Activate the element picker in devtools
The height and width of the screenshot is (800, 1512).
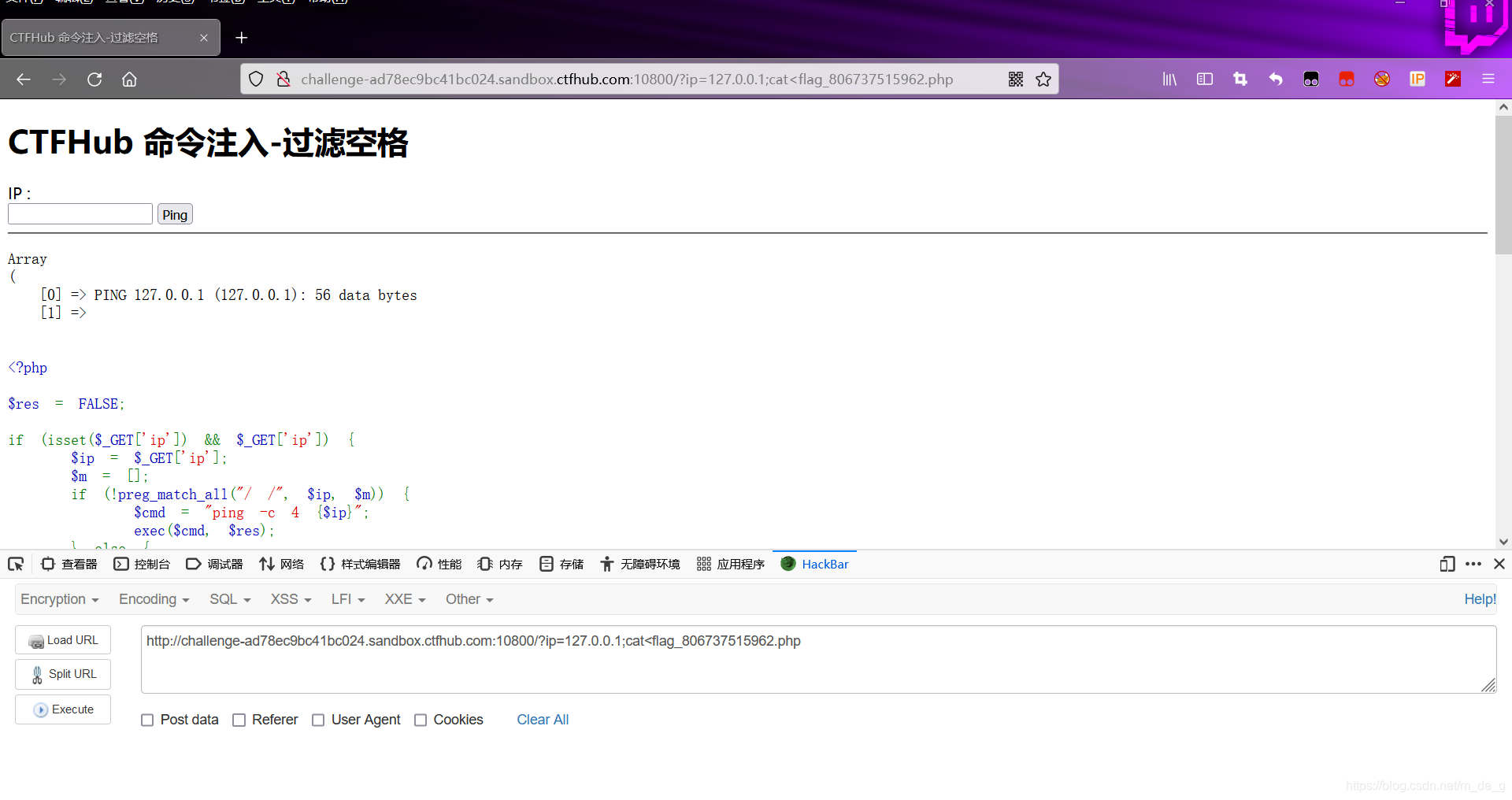16,565
